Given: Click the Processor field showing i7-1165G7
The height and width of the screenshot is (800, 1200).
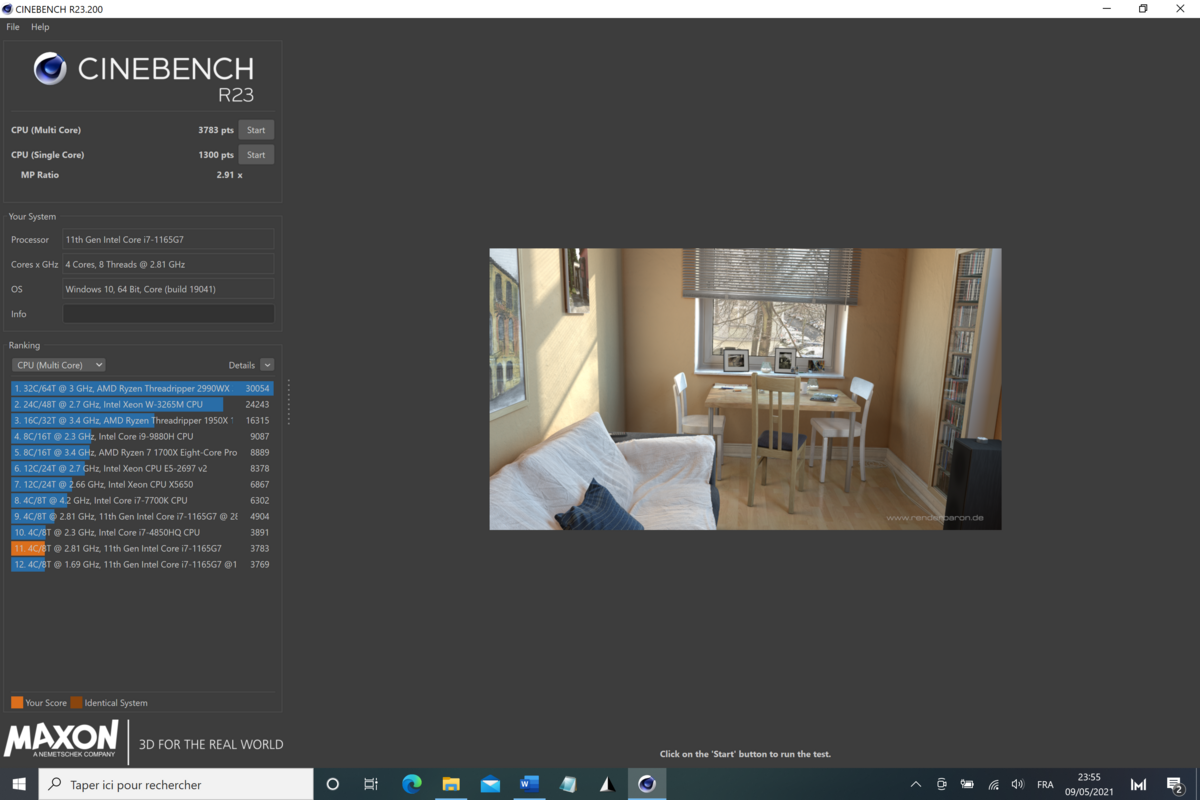Looking at the screenshot, I should (168, 240).
